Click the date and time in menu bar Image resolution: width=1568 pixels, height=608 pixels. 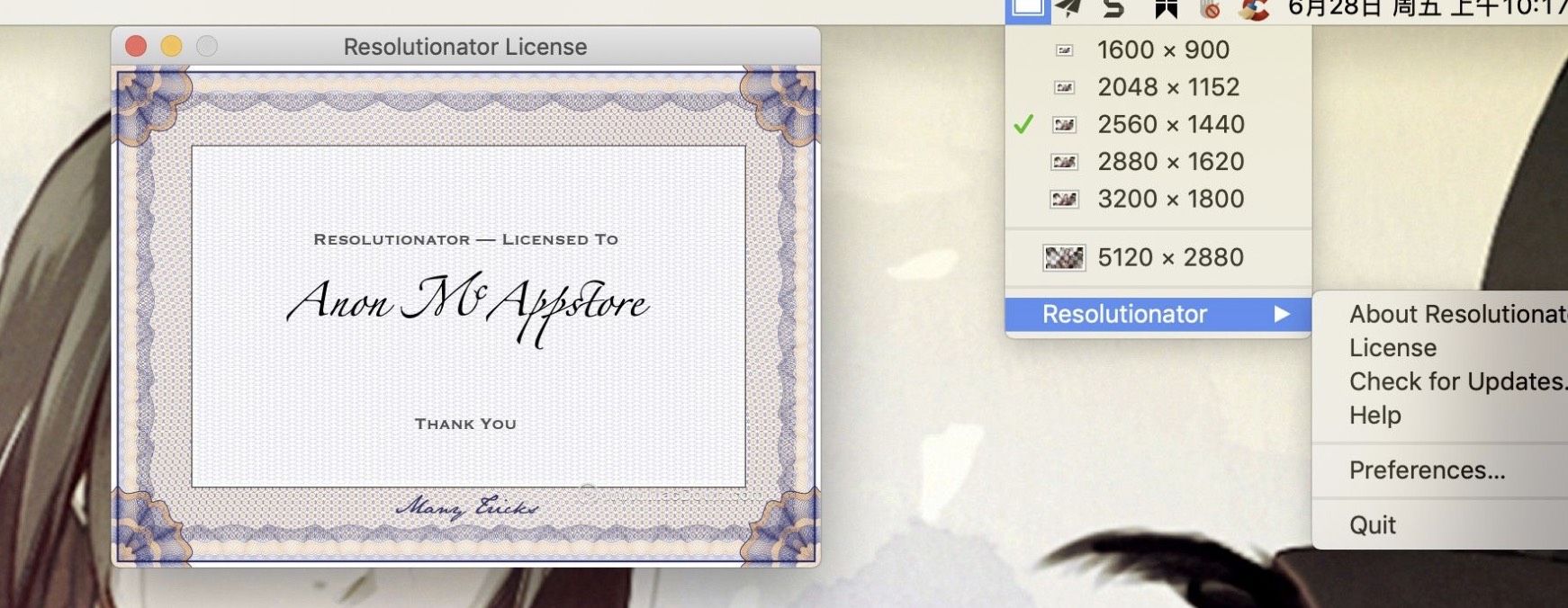click(1427, 9)
